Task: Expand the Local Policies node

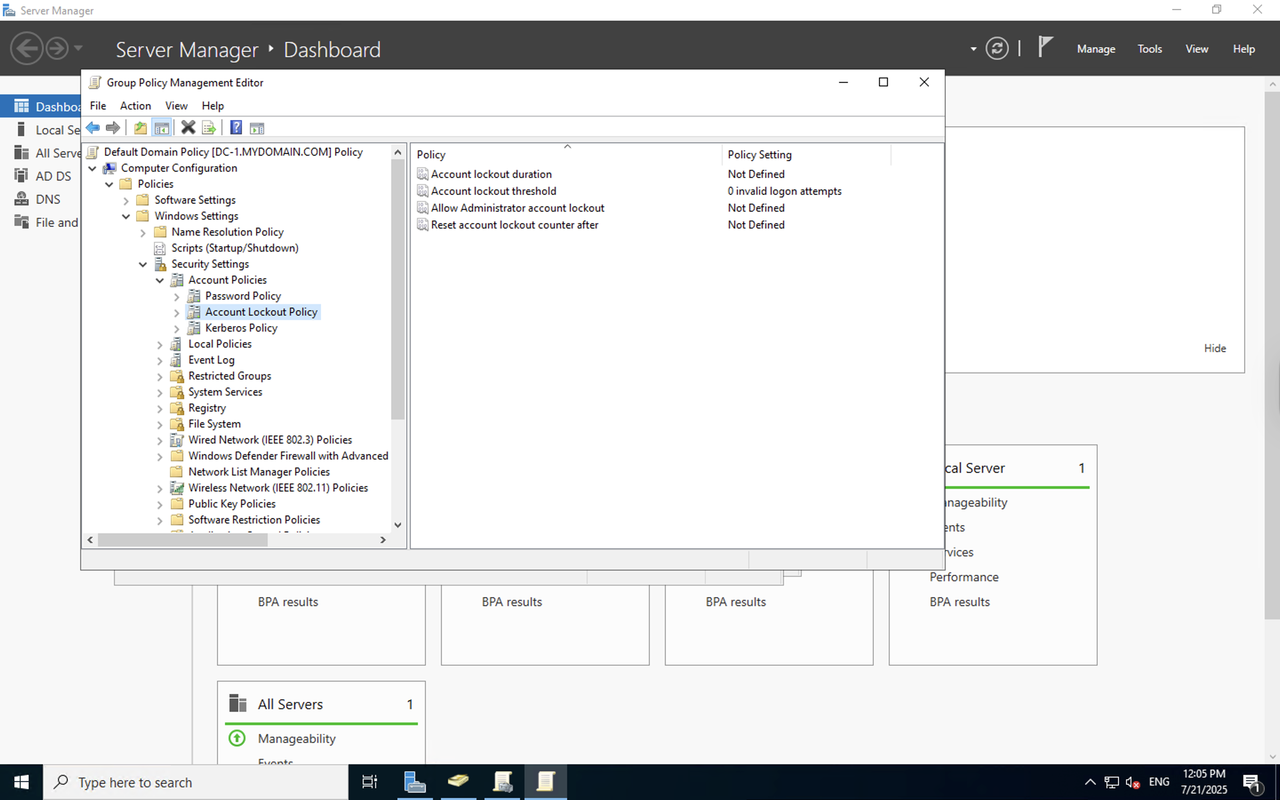Action: point(160,344)
